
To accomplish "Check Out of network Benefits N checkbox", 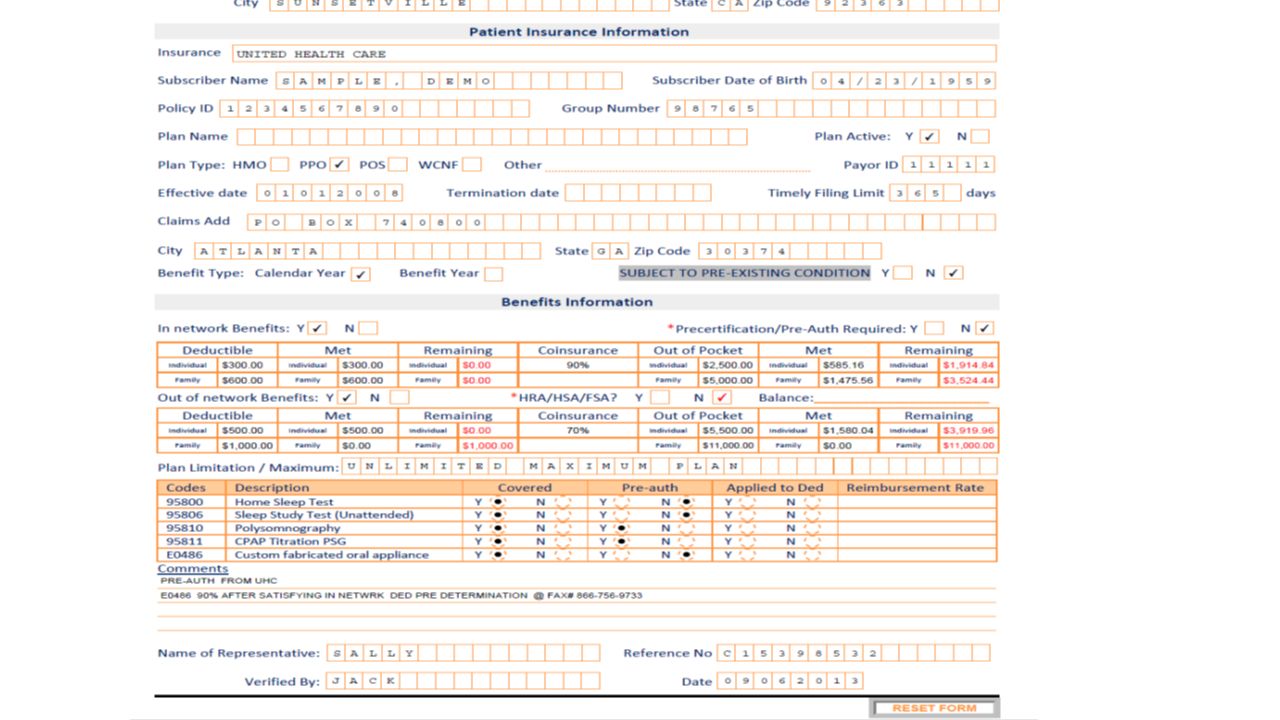I will (399, 397).
